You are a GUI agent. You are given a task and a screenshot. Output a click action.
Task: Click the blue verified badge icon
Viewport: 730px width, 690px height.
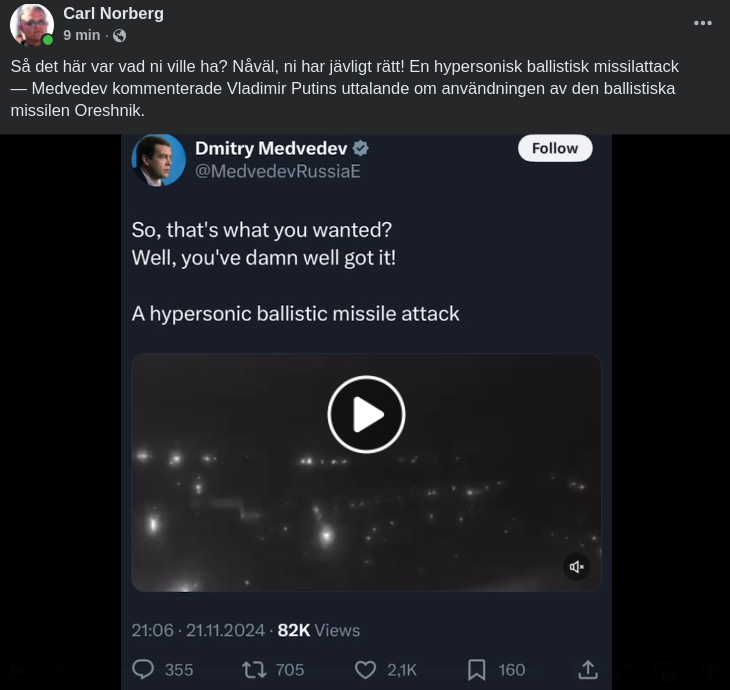point(361,148)
